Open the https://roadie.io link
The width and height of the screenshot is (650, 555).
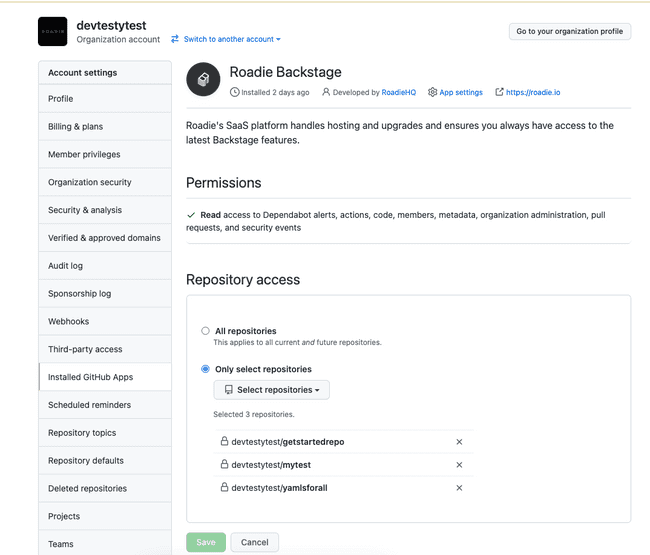click(533, 92)
